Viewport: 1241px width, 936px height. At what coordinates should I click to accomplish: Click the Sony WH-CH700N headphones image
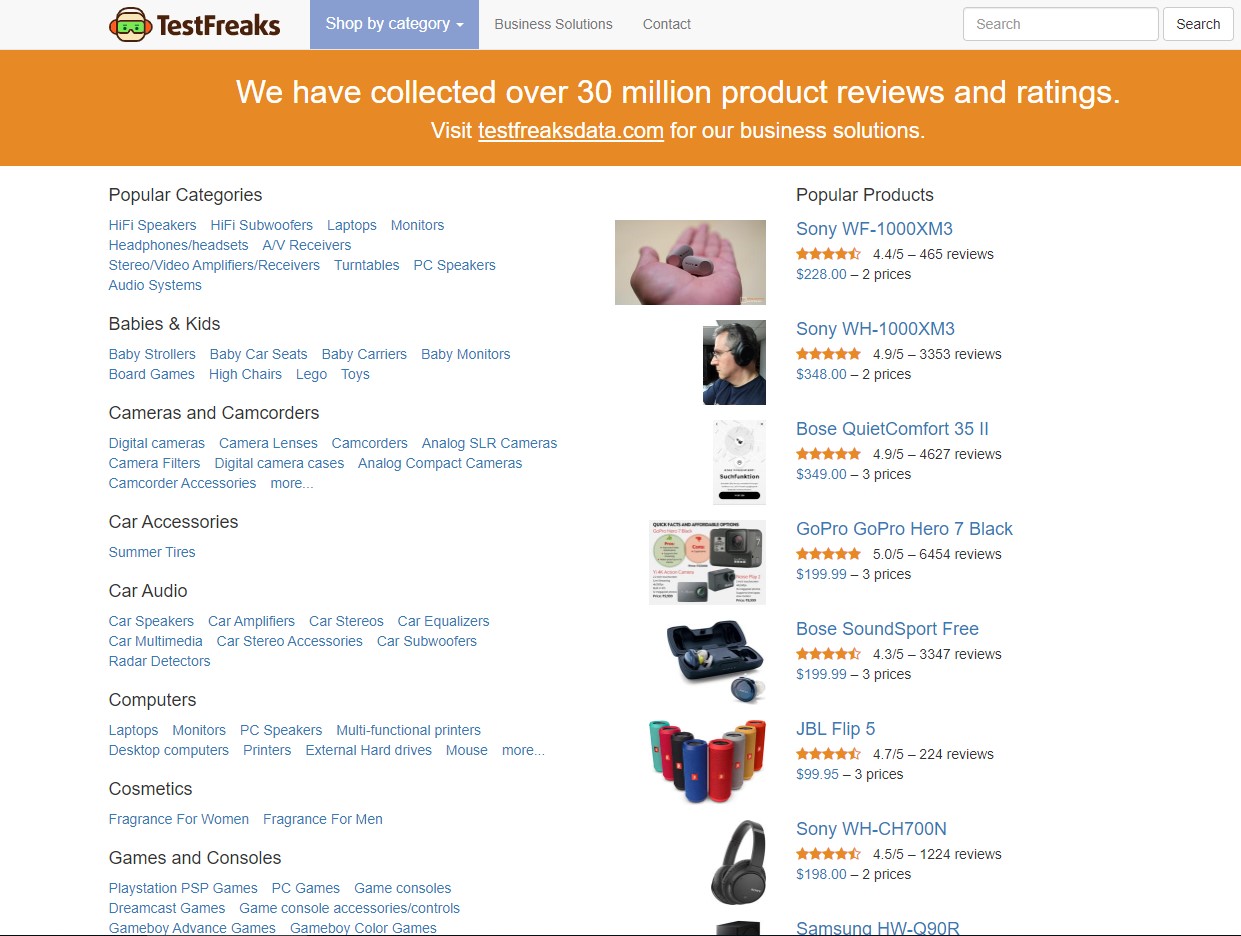(x=738, y=862)
